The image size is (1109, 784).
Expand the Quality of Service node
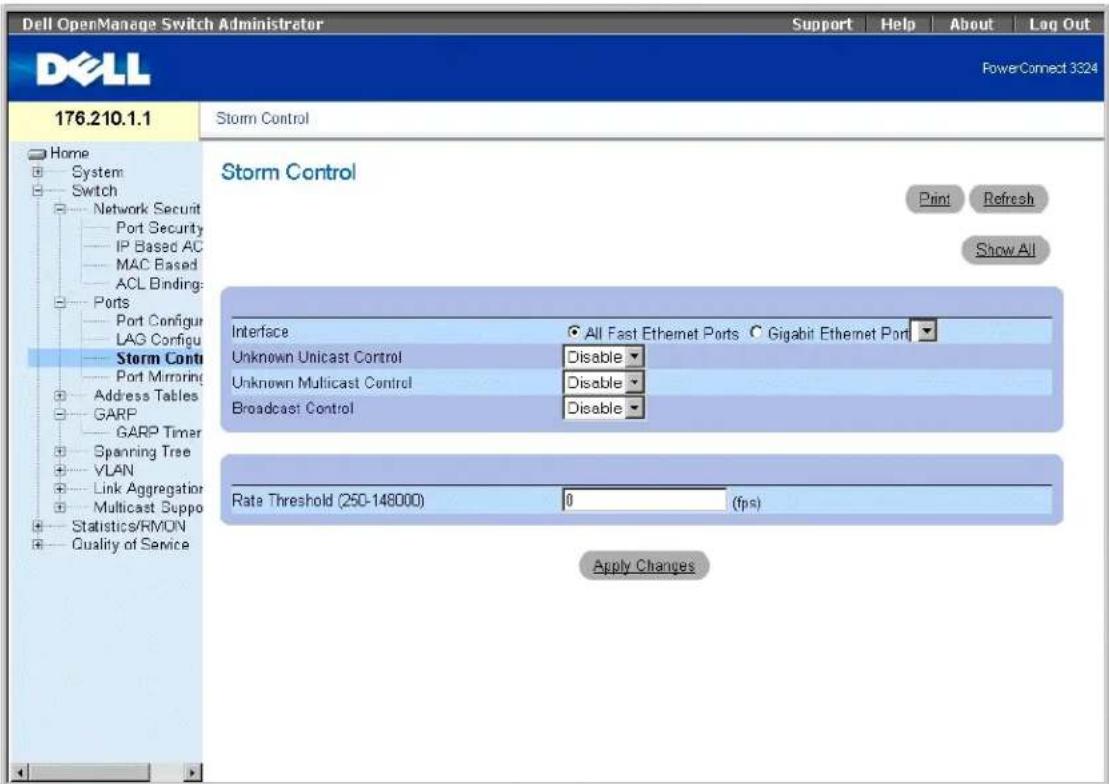[x=37, y=545]
